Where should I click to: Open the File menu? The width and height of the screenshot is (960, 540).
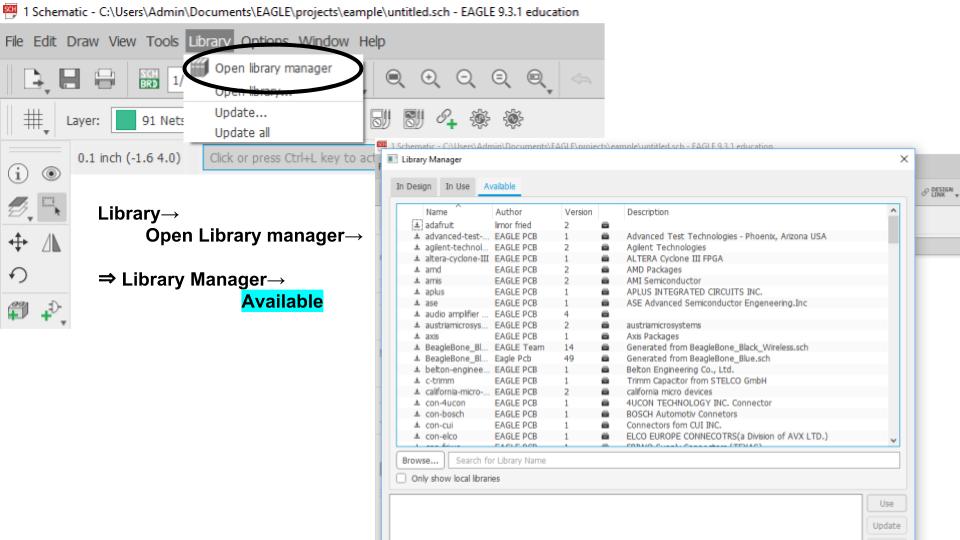pos(14,42)
